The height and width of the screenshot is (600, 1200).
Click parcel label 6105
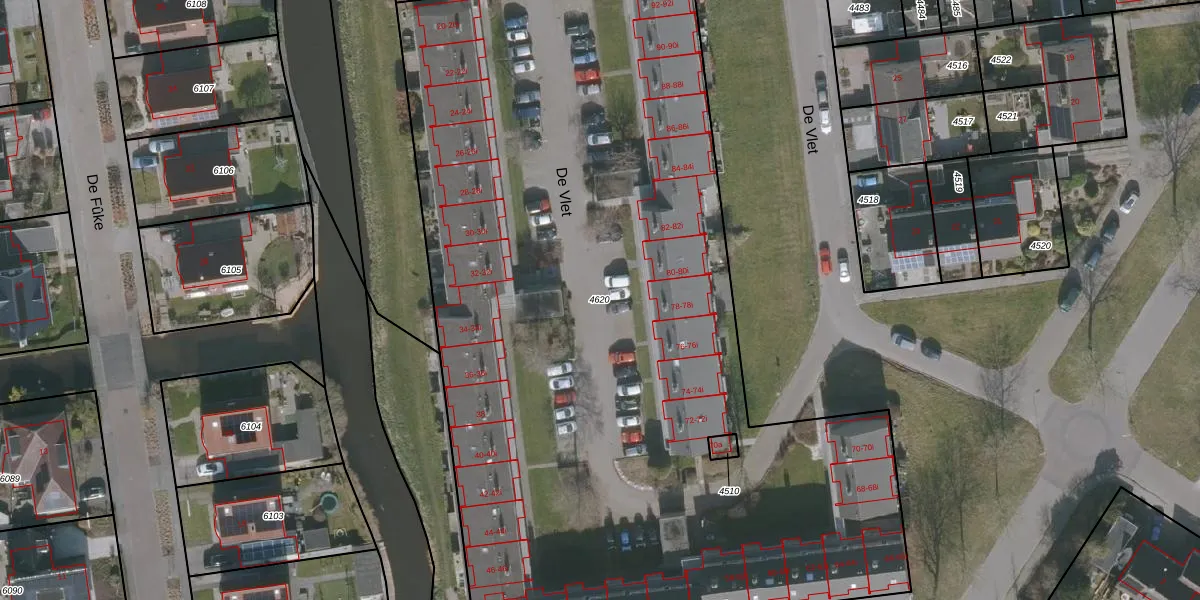point(232,270)
